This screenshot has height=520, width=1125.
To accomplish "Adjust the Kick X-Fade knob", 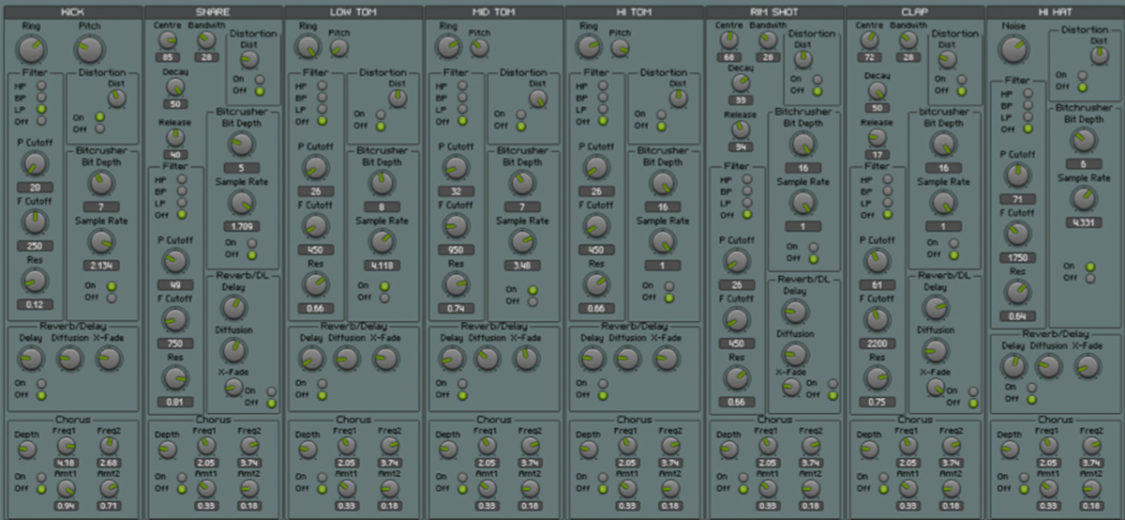I will (108, 358).
